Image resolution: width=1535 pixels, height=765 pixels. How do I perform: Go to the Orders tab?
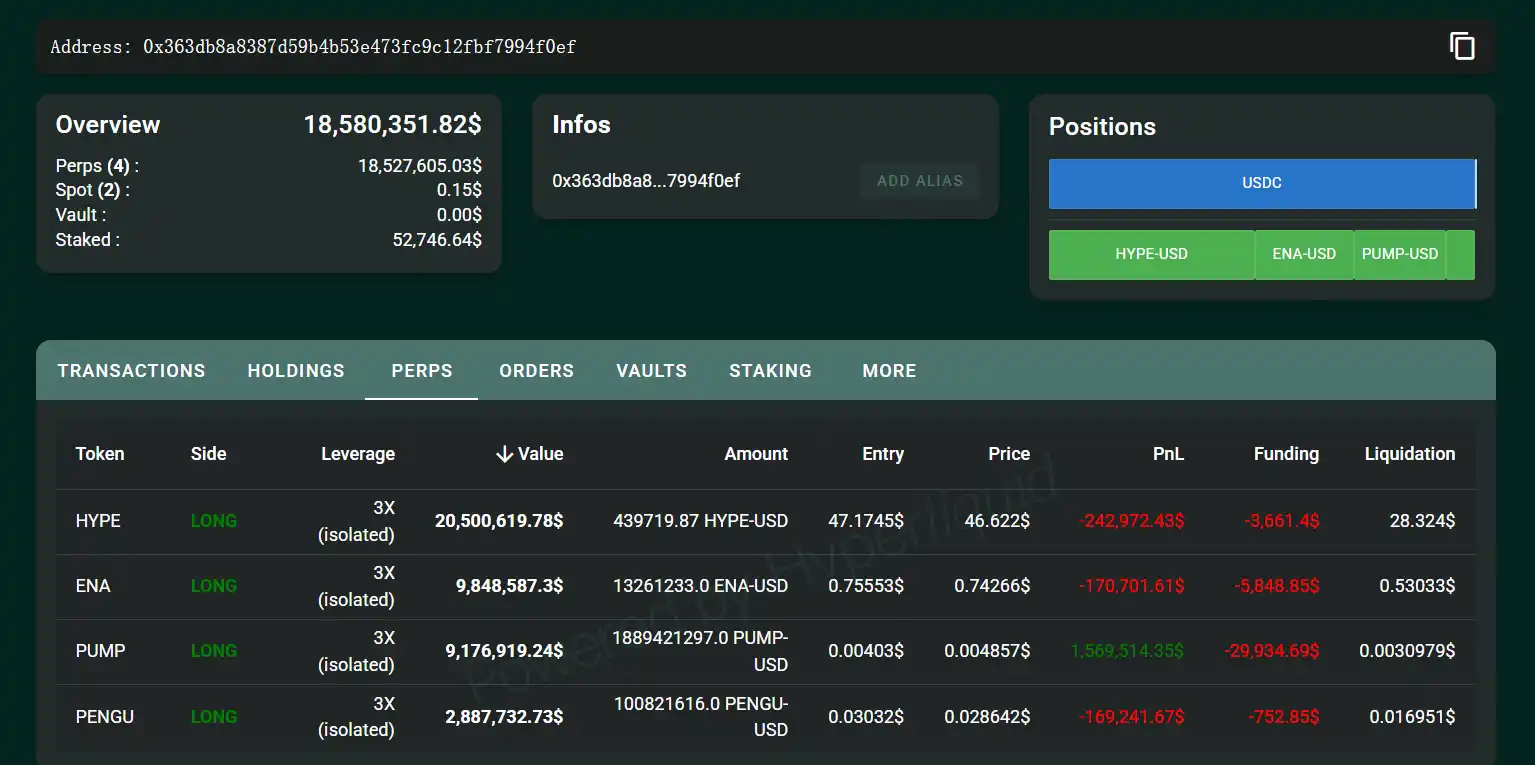click(536, 371)
